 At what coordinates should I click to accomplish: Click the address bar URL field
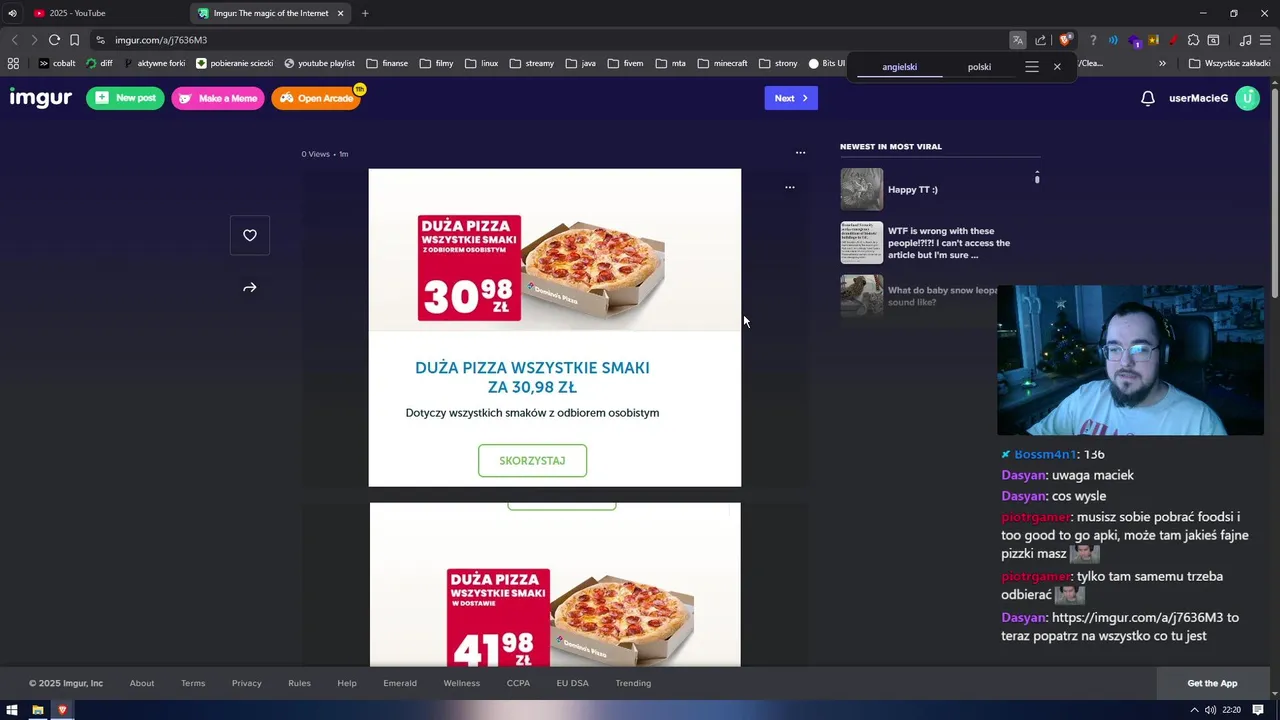[550, 40]
